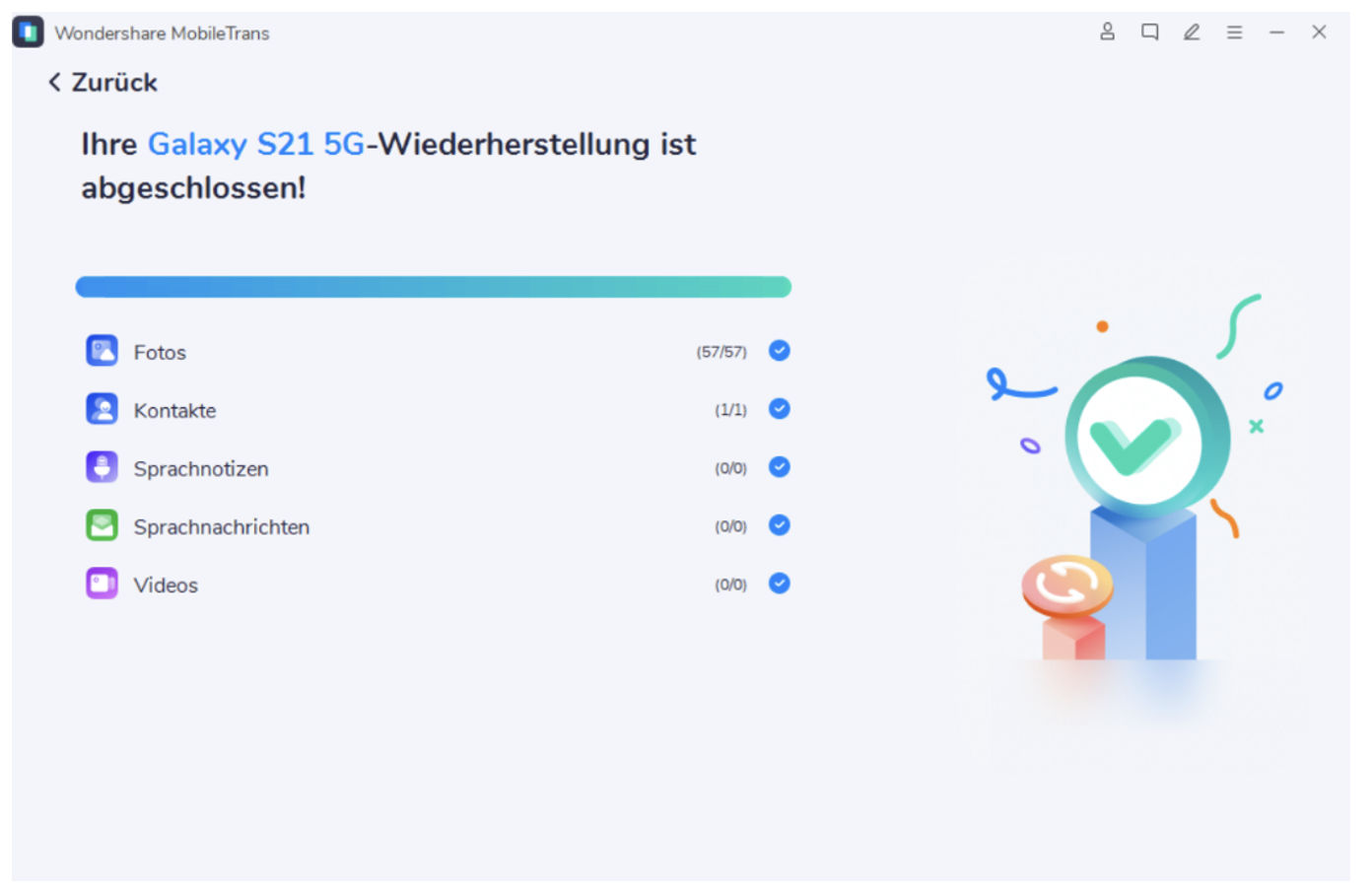Viewport: 1372px width, 893px height.
Task: Select the Sprachnachrichten row label
Action: [x=222, y=527]
